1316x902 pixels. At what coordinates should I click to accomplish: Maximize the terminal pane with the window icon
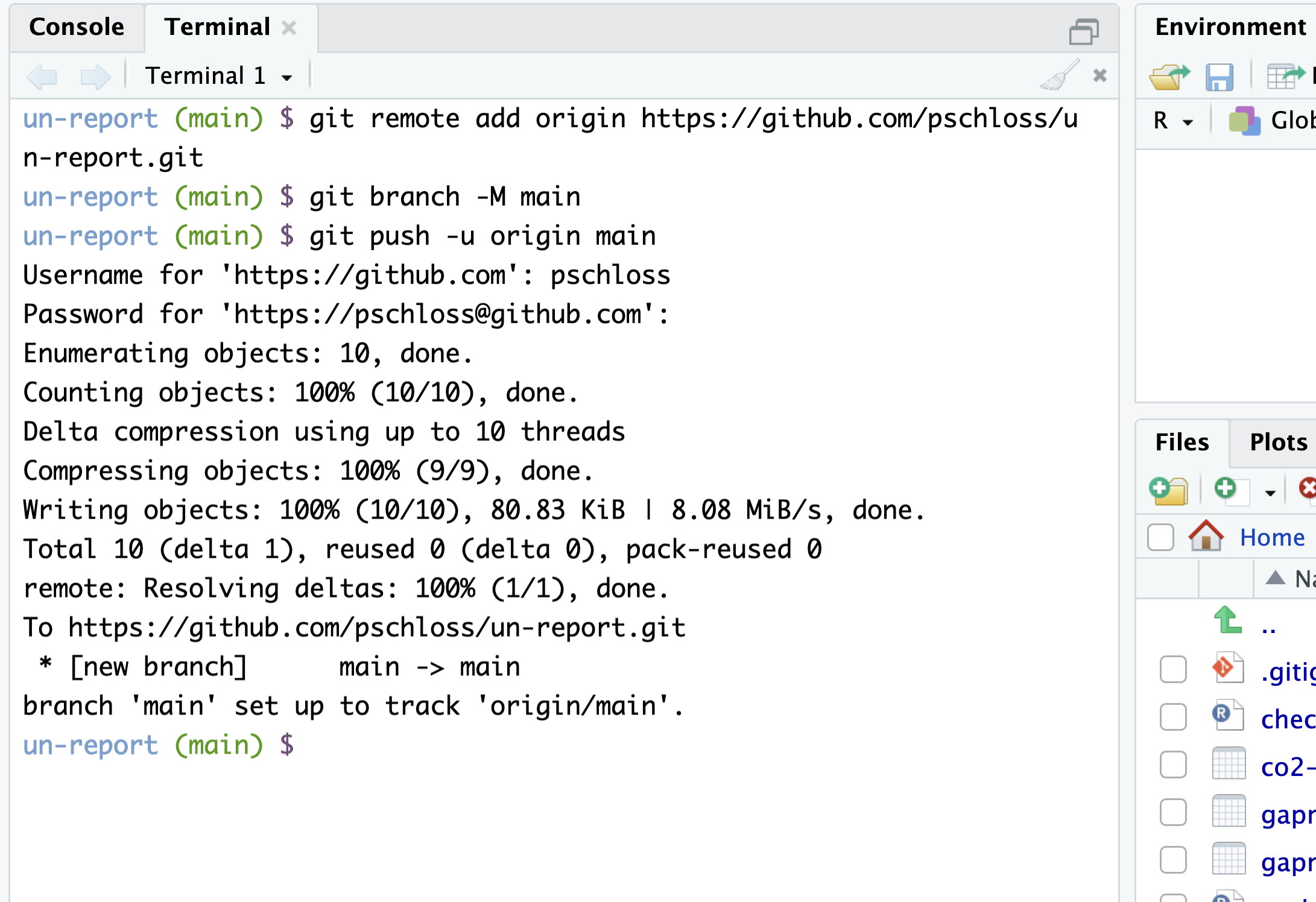pyautogui.click(x=1084, y=31)
